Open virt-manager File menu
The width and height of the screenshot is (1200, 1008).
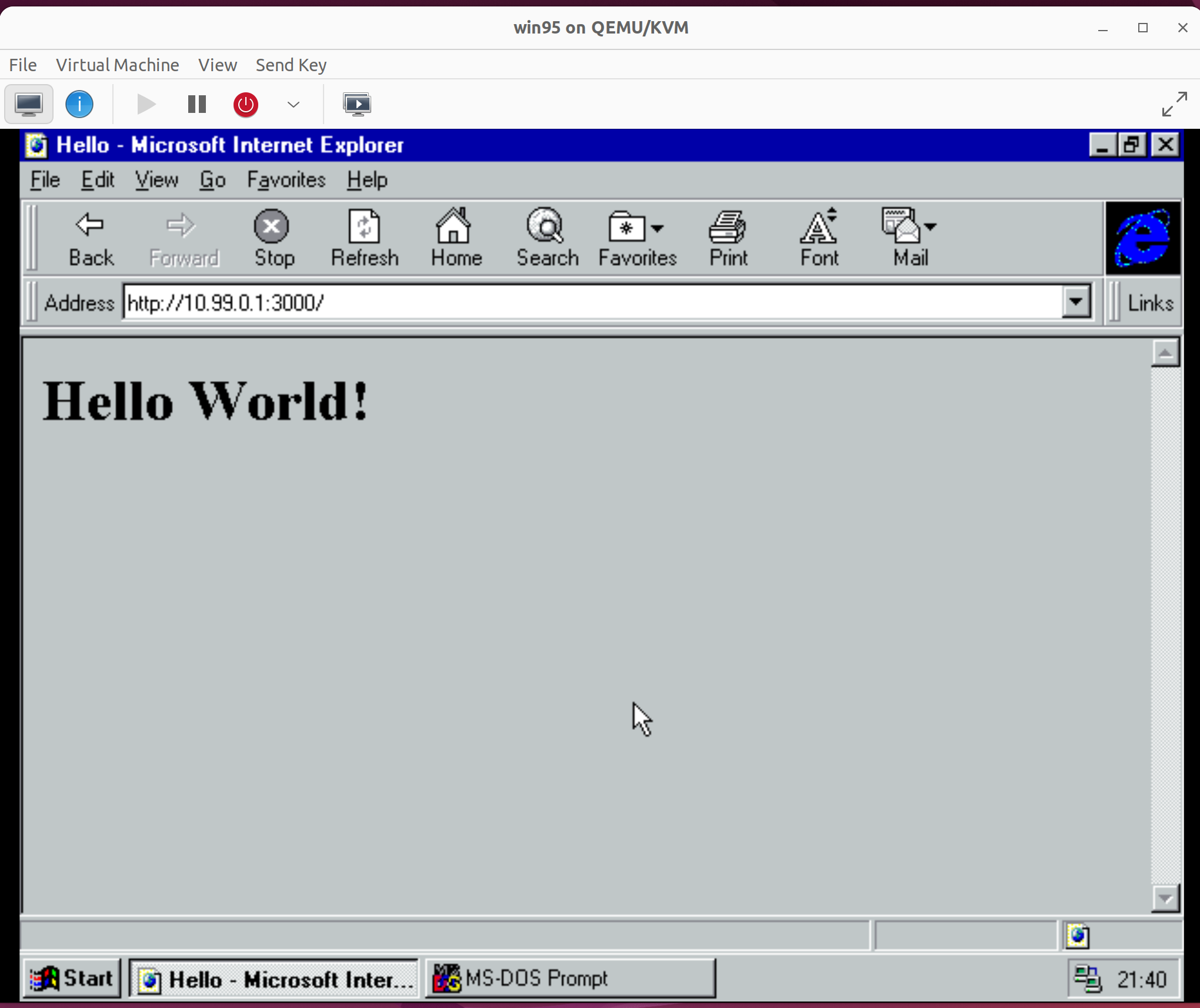(23, 65)
